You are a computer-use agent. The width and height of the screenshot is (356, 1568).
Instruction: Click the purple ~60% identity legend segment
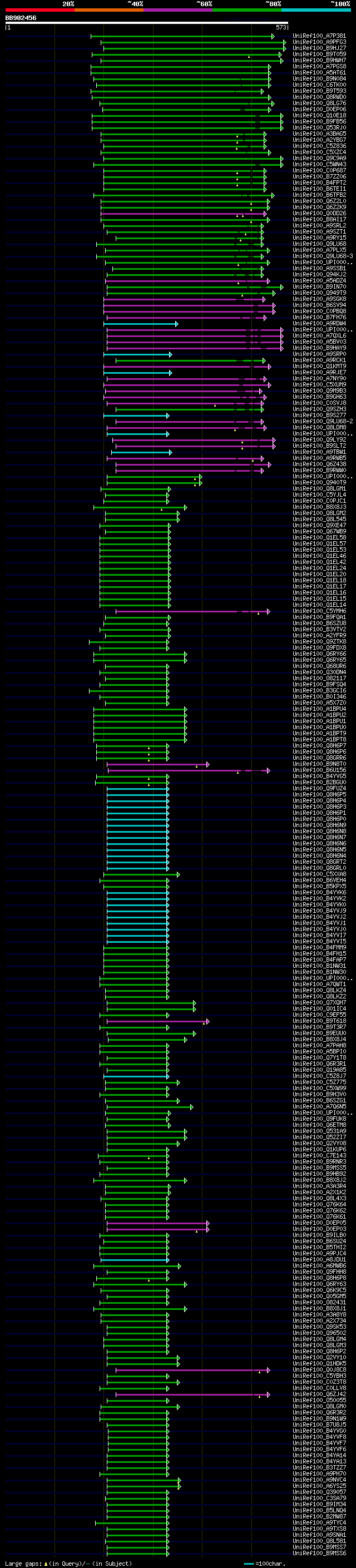(179, 10)
